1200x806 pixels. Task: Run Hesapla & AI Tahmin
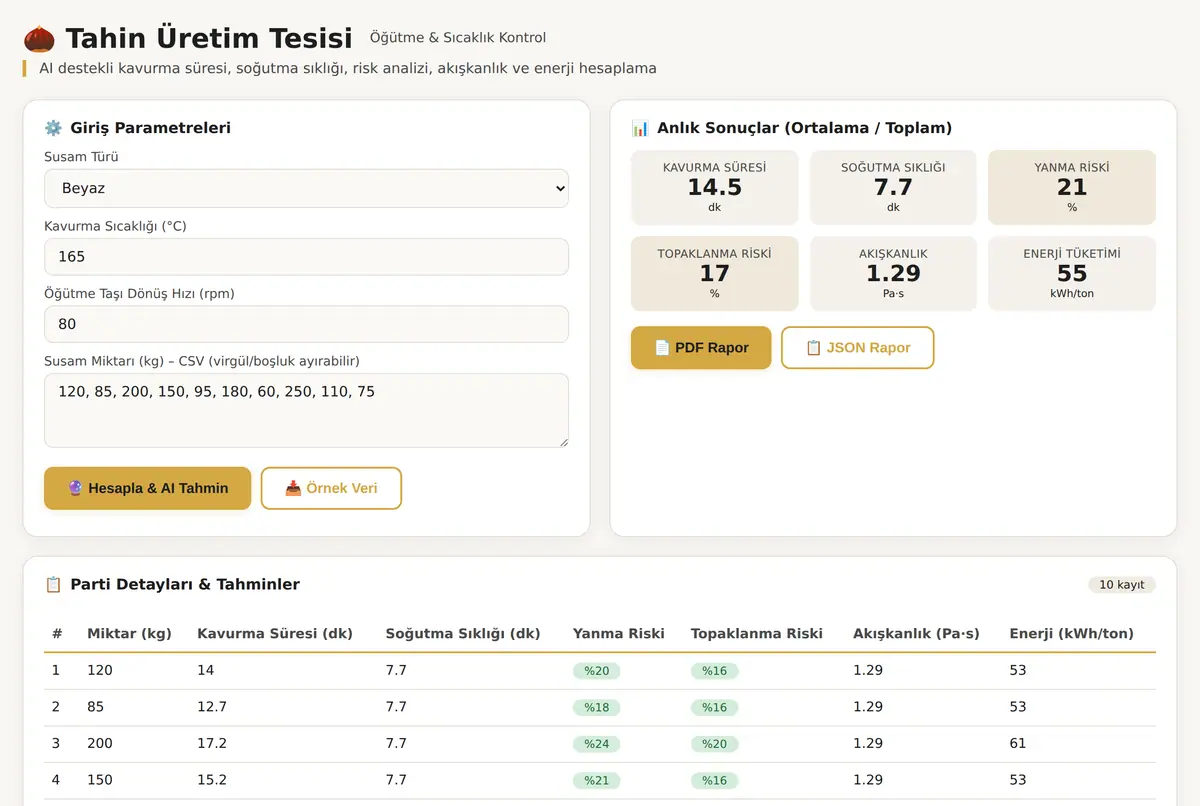tap(147, 488)
